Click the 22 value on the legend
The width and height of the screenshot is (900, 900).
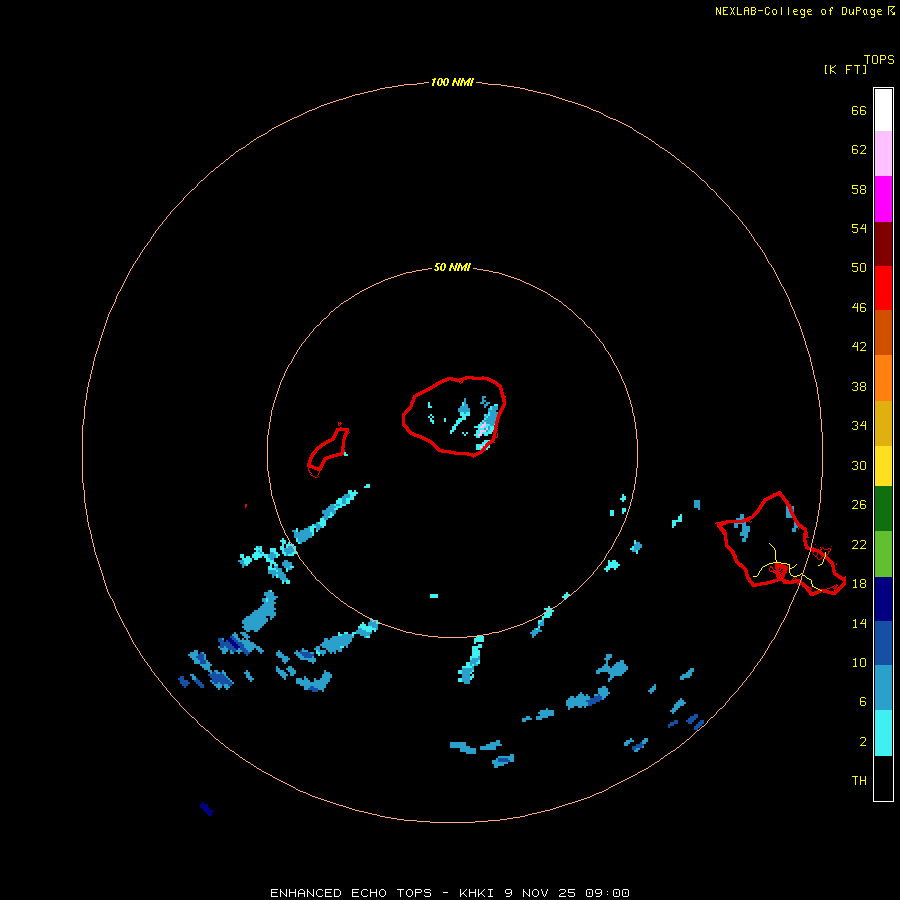click(859, 545)
